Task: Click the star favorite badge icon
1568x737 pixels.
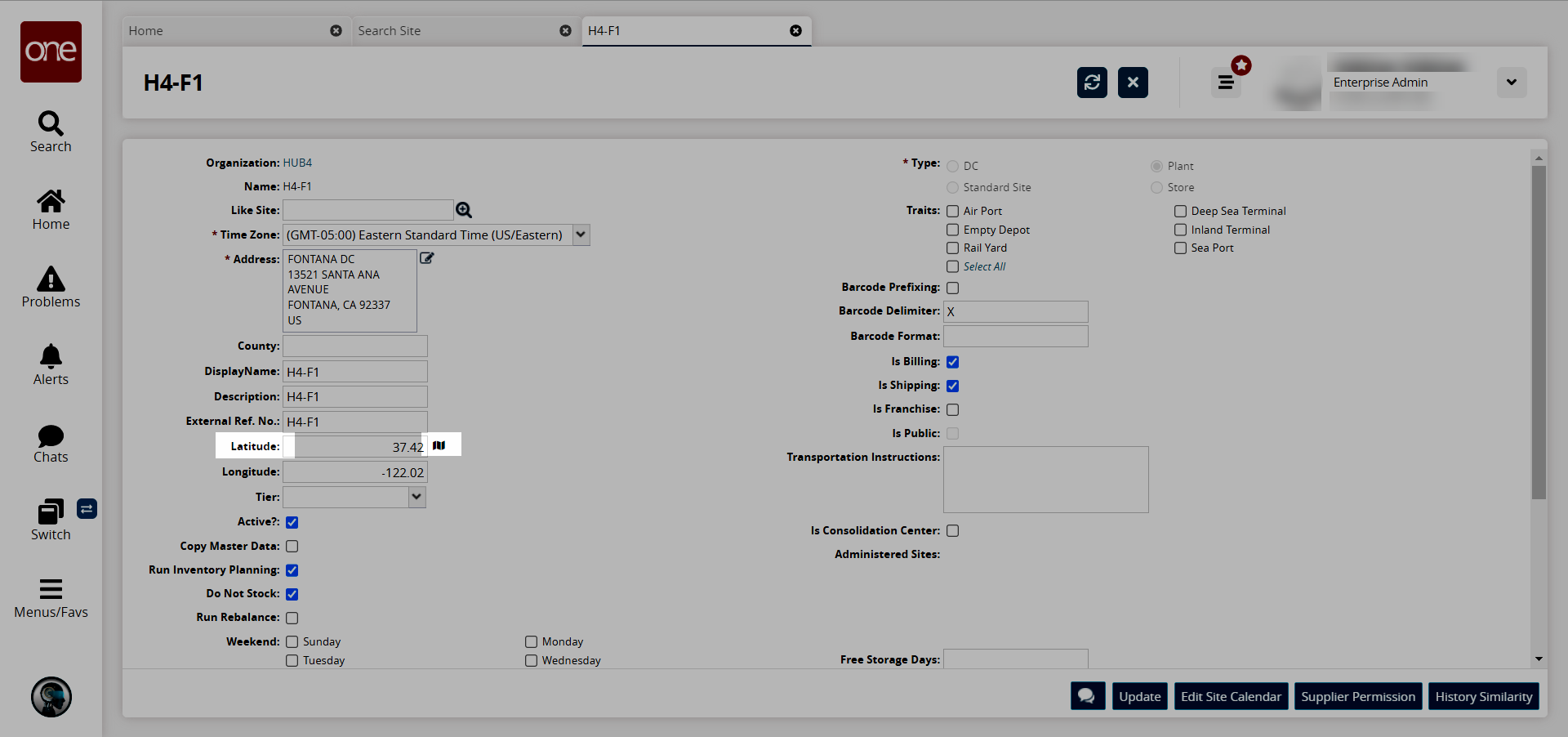Action: click(1241, 65)
